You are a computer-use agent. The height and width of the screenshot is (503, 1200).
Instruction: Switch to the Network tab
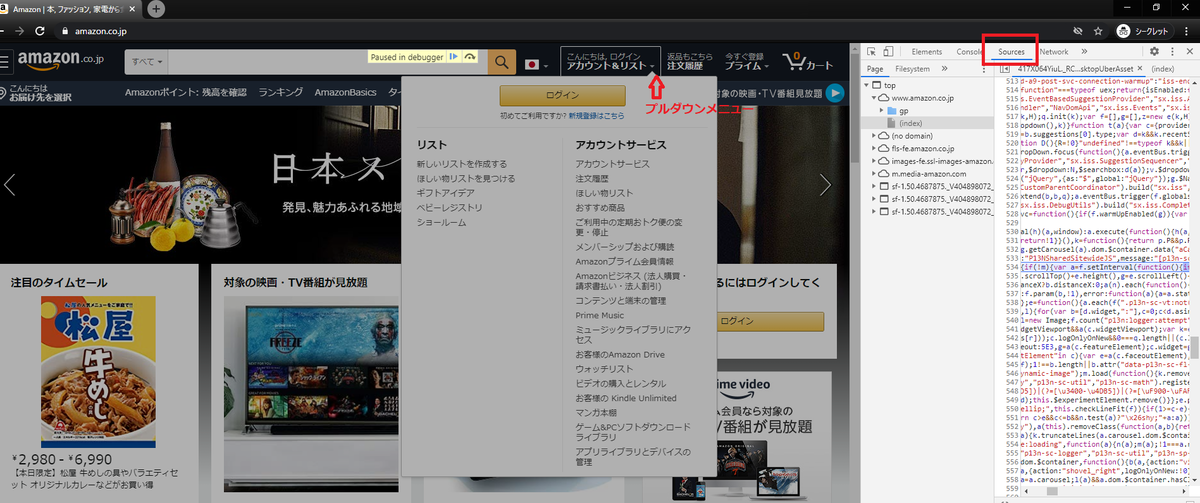1053,51
